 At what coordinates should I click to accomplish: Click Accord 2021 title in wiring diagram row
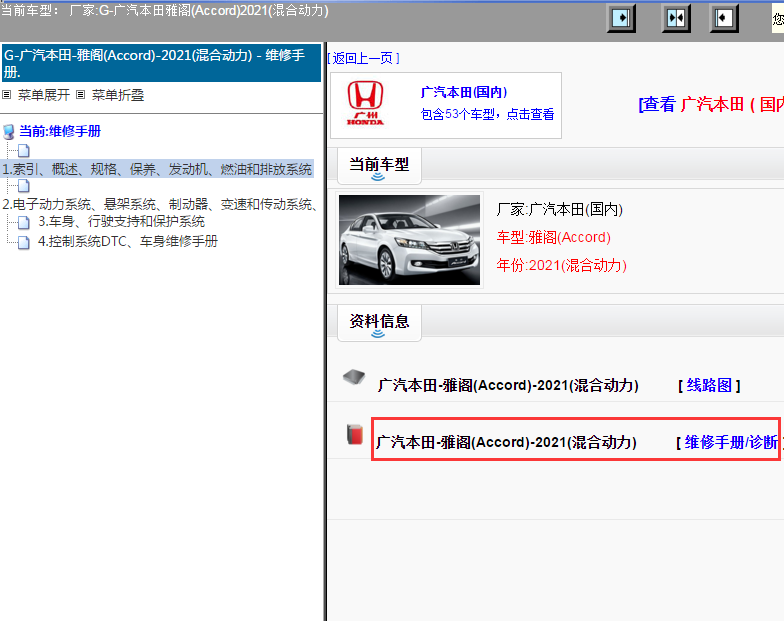pos(508,386)
